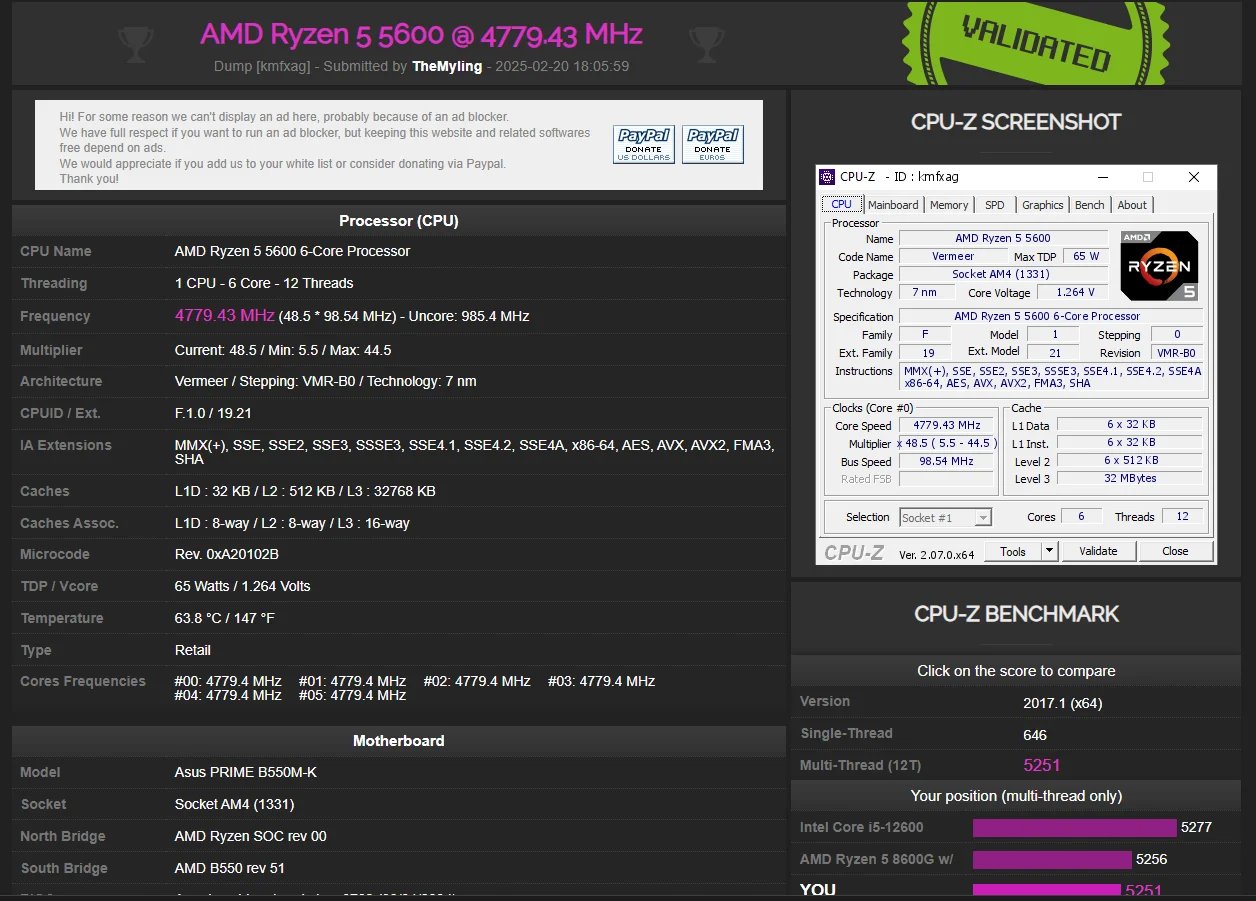Viewport: 1256px width, 901px height.
Task: Click the PayPal Donate Euros button
Action: click(x=713, y=144)
